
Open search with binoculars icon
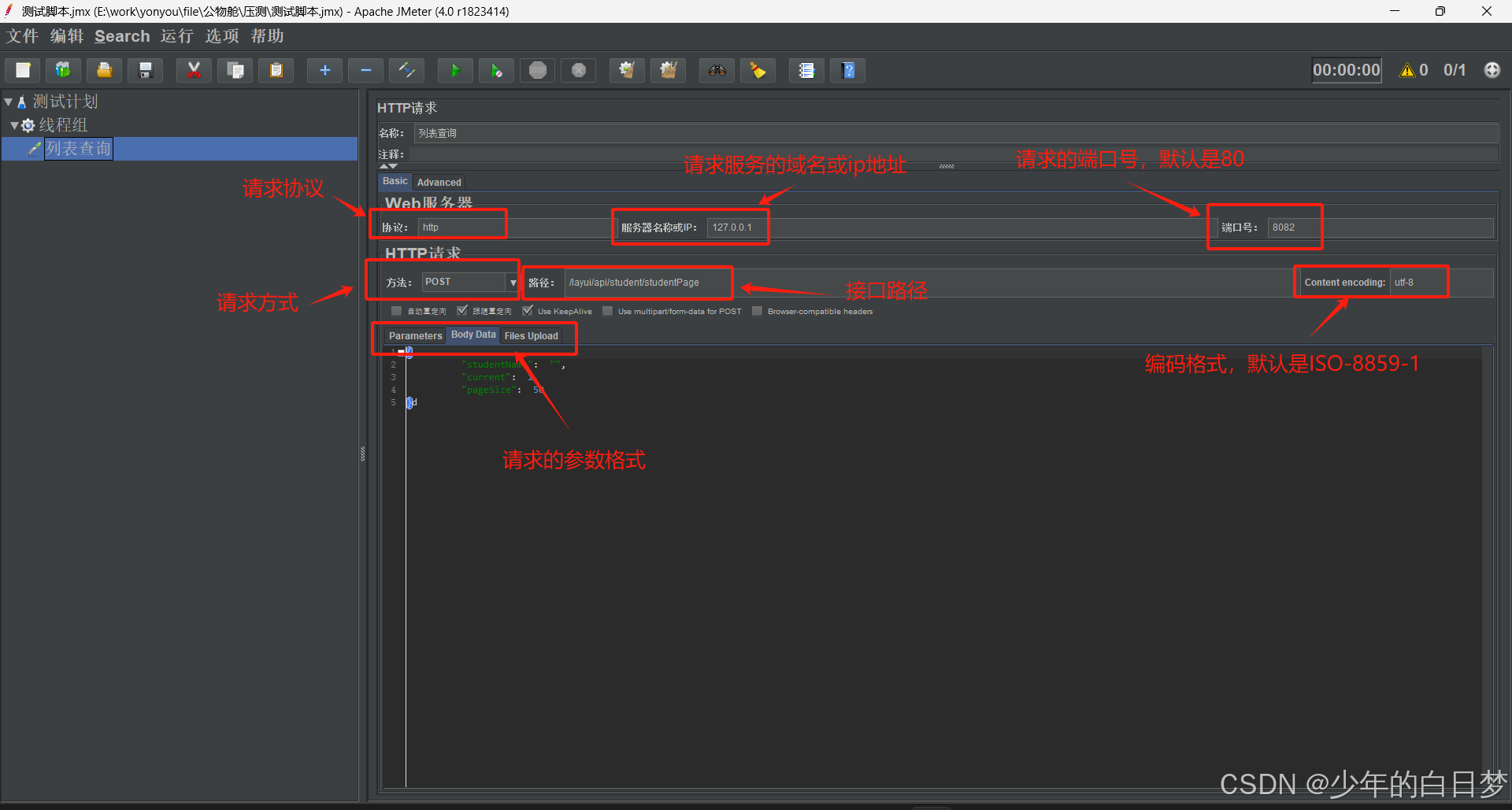click(717, 70)
